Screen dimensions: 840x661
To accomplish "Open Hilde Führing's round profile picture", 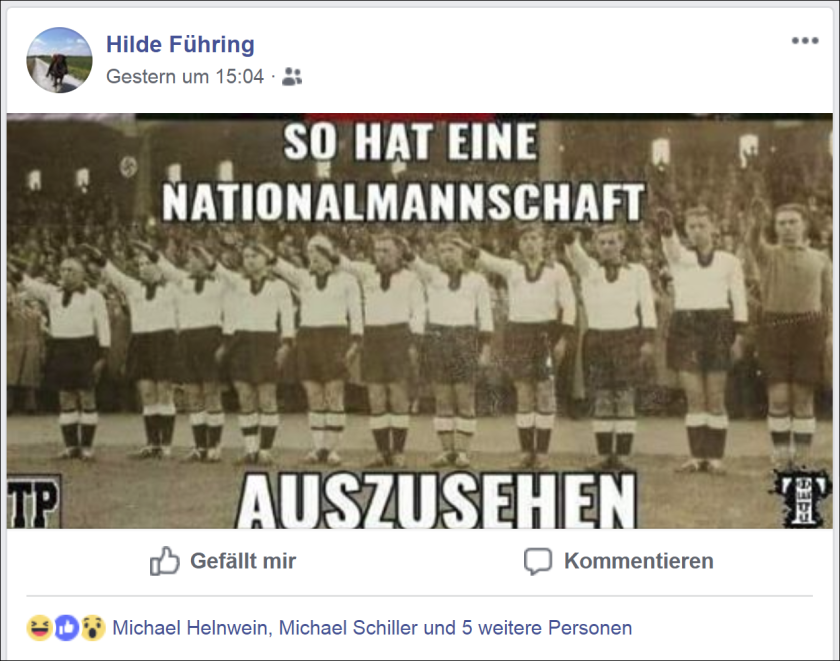I will coord(59,60).
